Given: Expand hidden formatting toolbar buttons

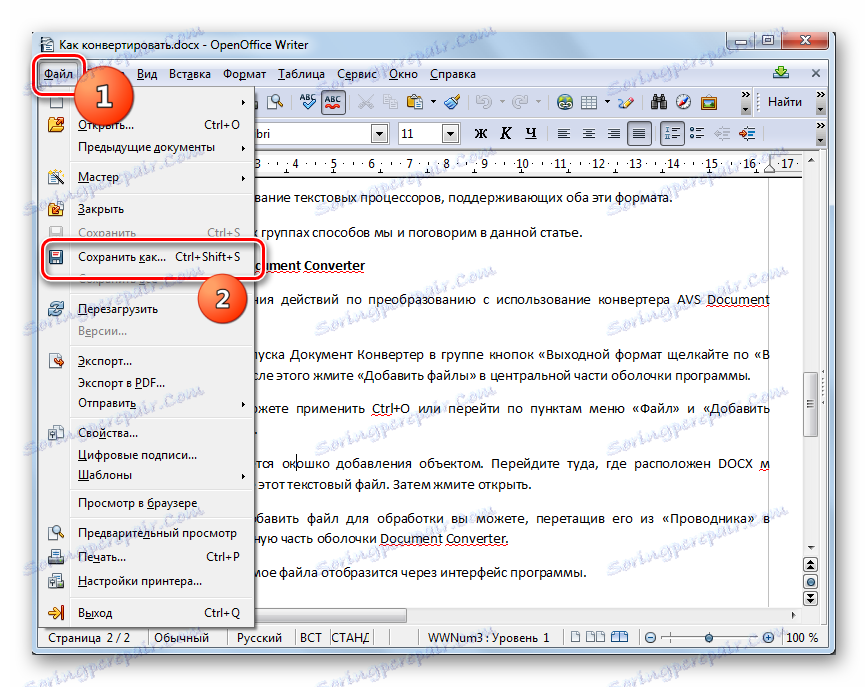Looking at the screenshot, I should click(821, 133).
